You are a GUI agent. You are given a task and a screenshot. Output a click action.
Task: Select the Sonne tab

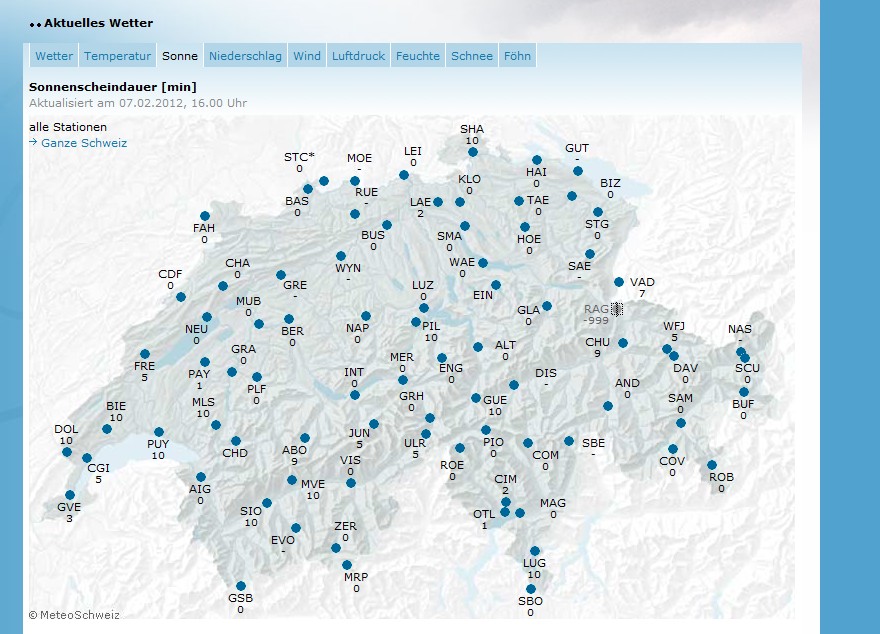tap(180, 56)
